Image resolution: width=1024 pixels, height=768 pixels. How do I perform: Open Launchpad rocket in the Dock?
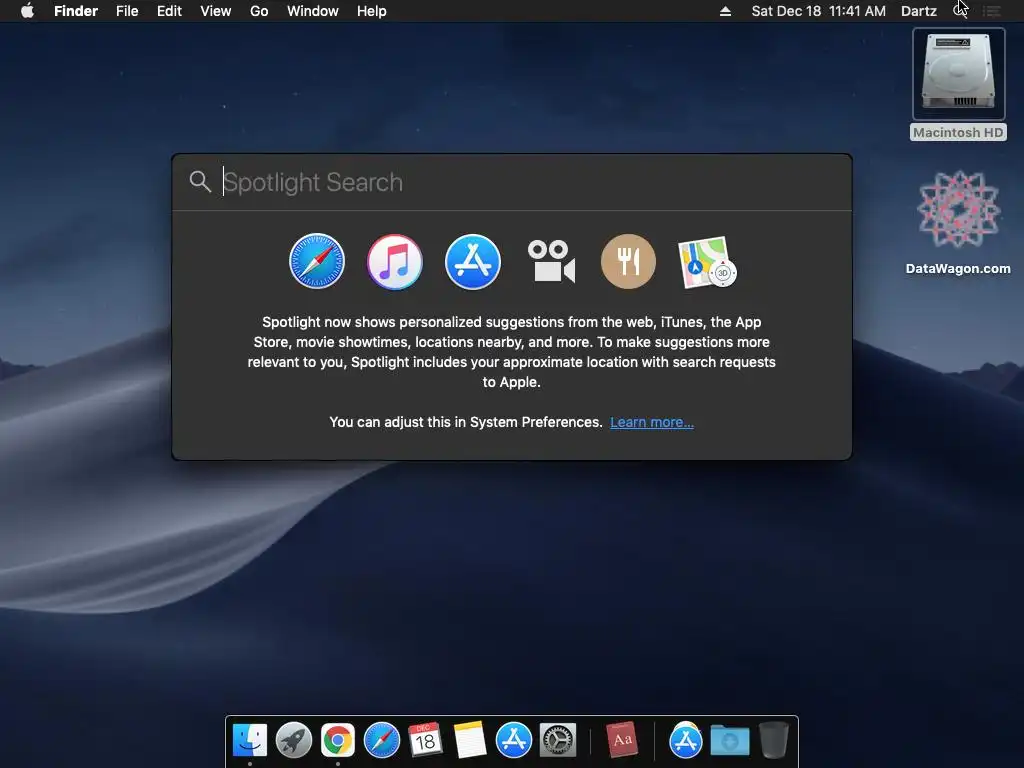(x=294, y=740)
